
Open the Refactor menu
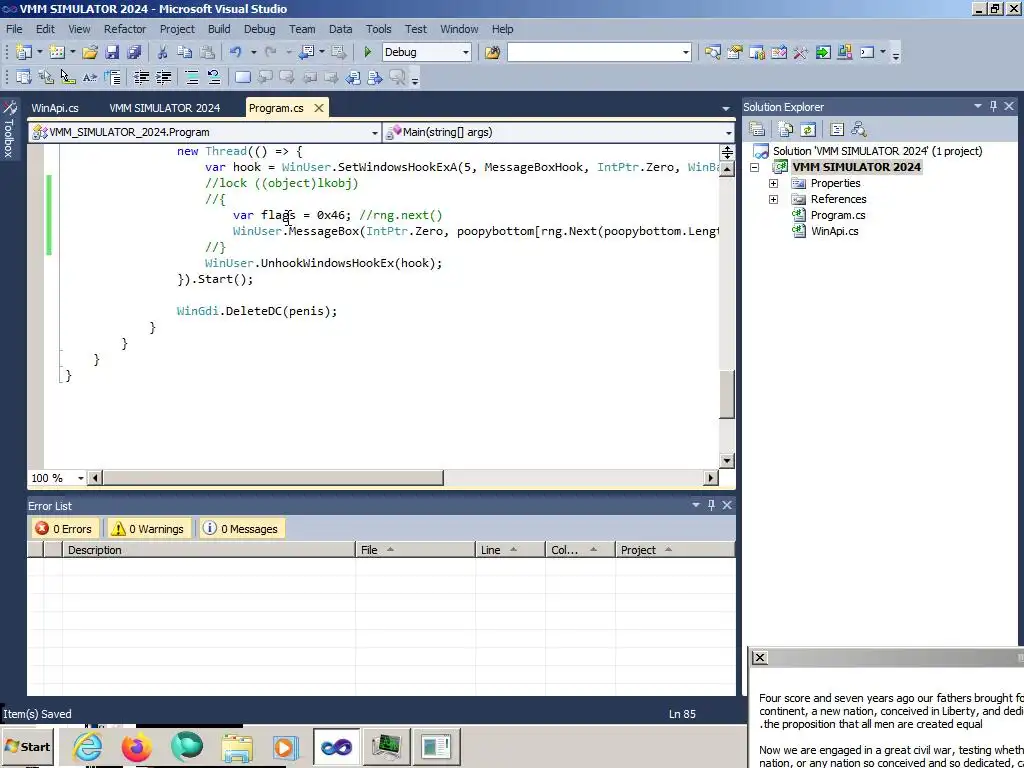point(125,29)
